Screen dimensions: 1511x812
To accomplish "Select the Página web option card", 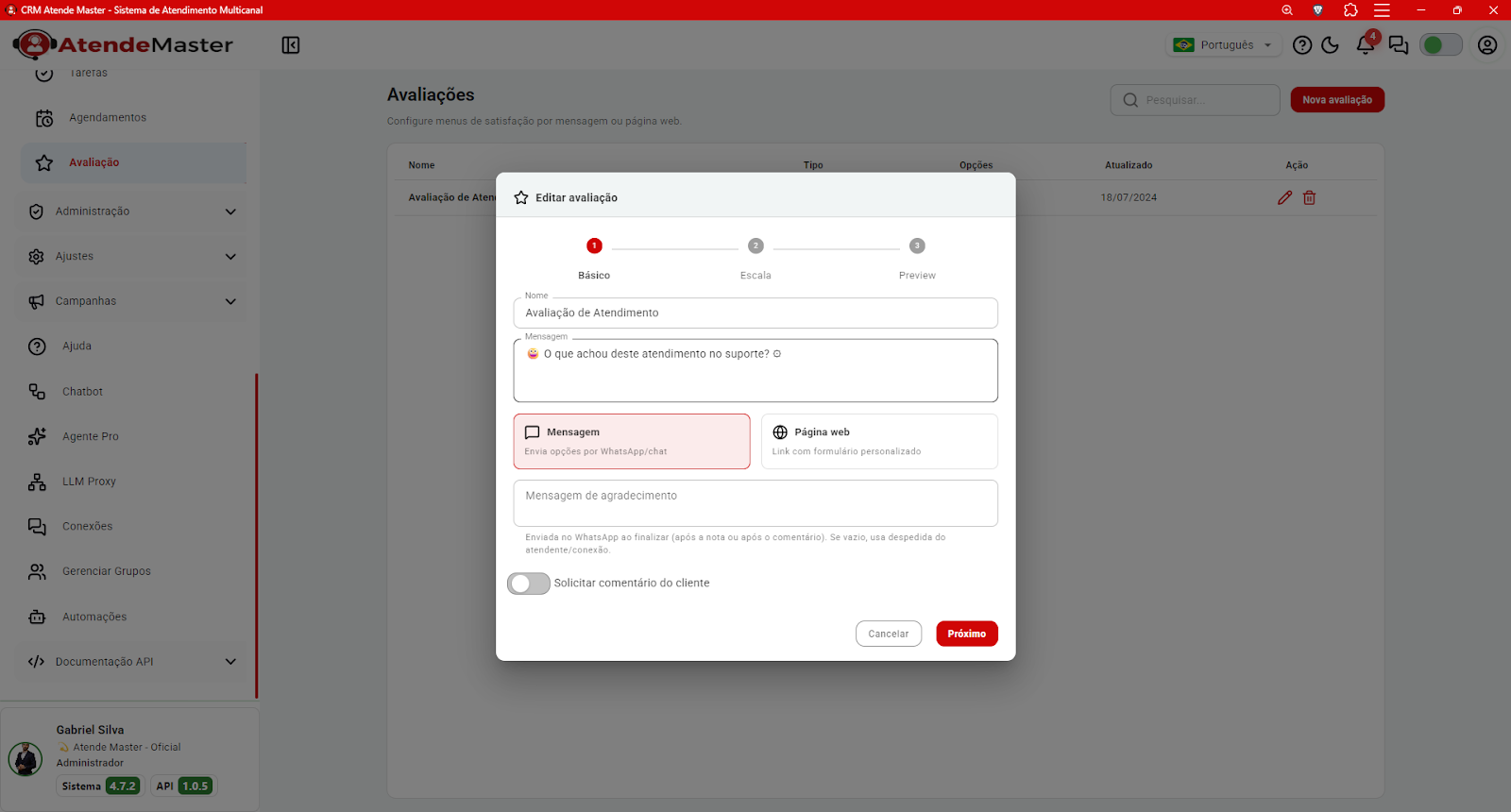I will click(879, 441).
